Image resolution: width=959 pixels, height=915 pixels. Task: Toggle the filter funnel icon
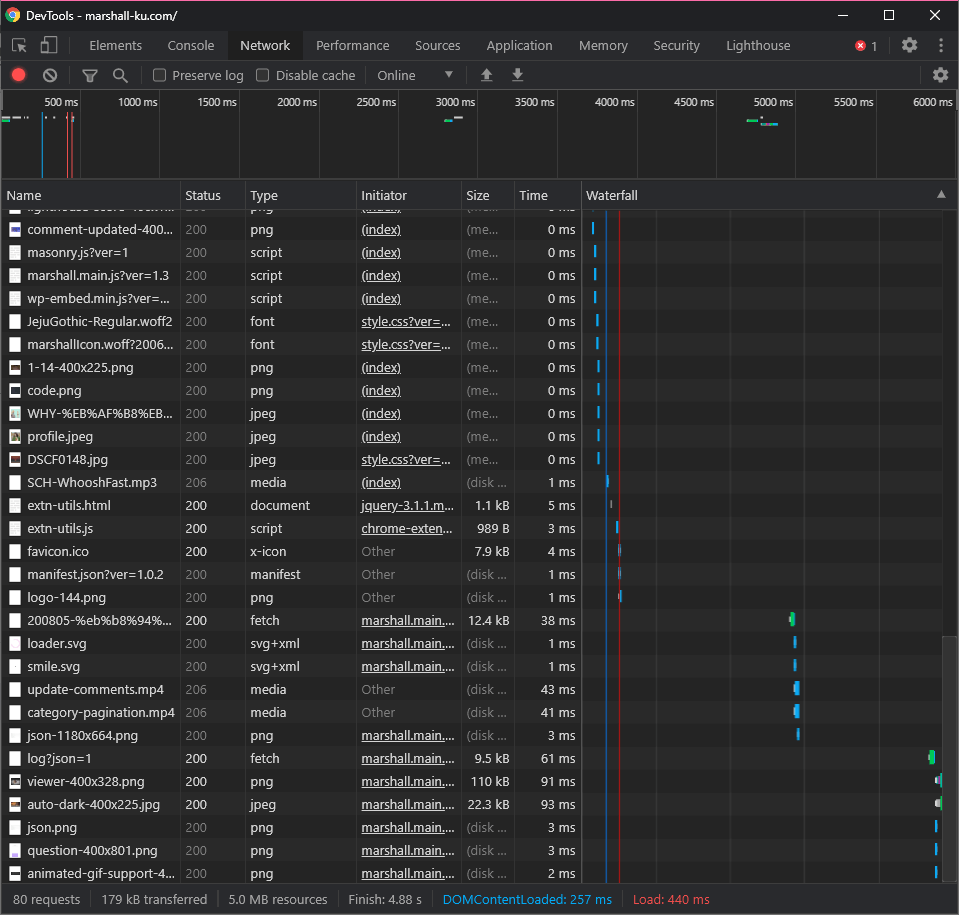point(90,75)
